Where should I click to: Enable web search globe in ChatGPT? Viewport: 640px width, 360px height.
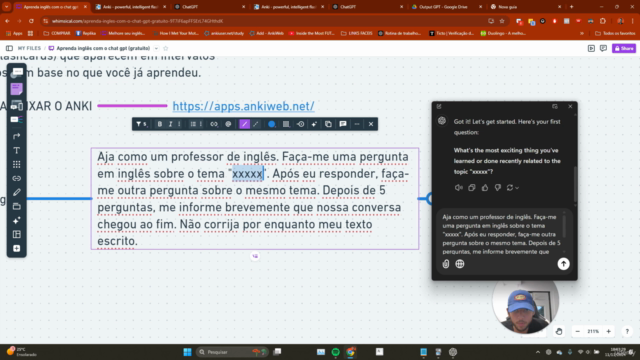click(460, 264)
